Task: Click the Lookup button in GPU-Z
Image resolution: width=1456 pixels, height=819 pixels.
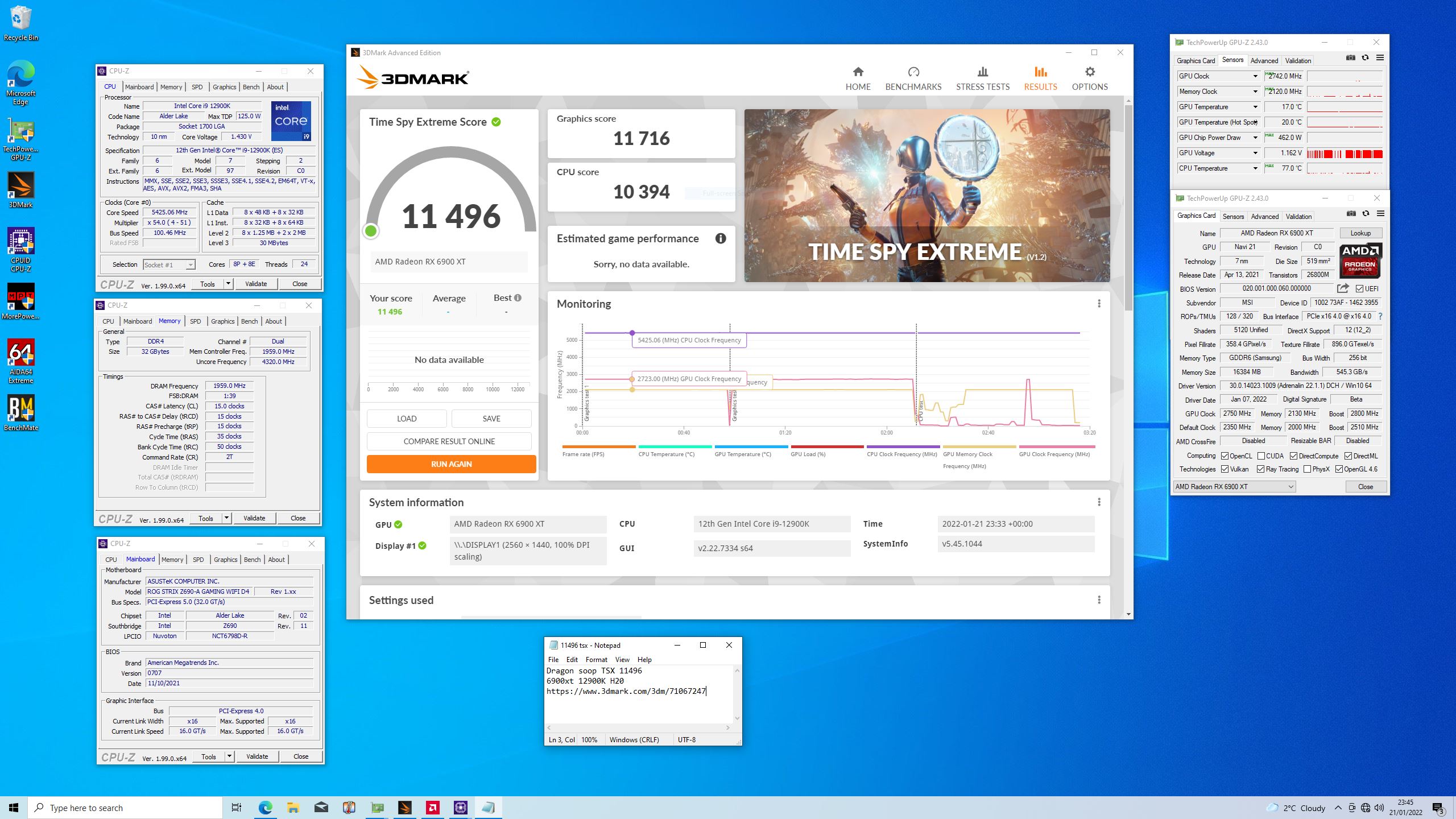Action: click(x=1360, y=233)
